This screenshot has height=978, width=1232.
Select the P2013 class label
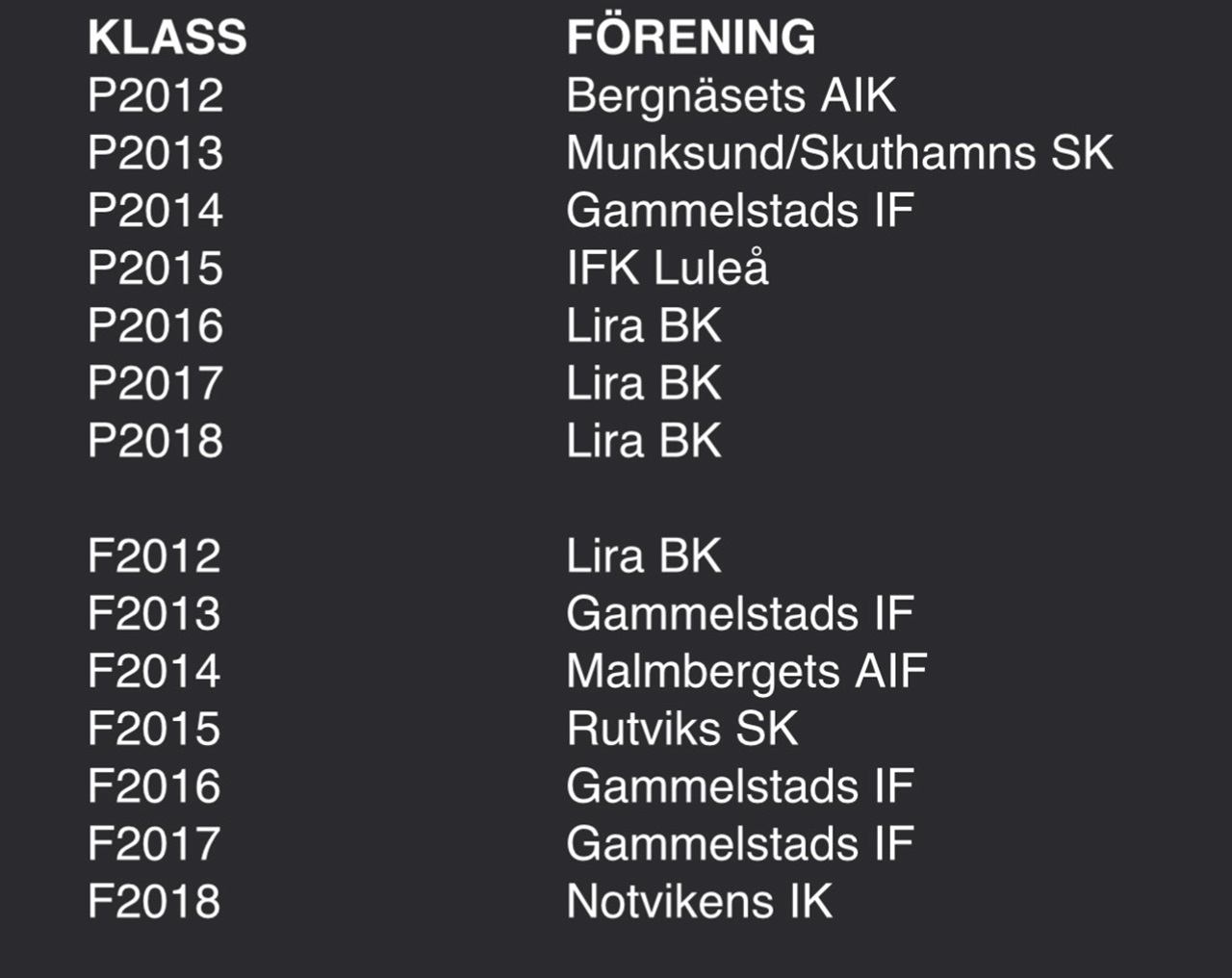pos(156,153)
